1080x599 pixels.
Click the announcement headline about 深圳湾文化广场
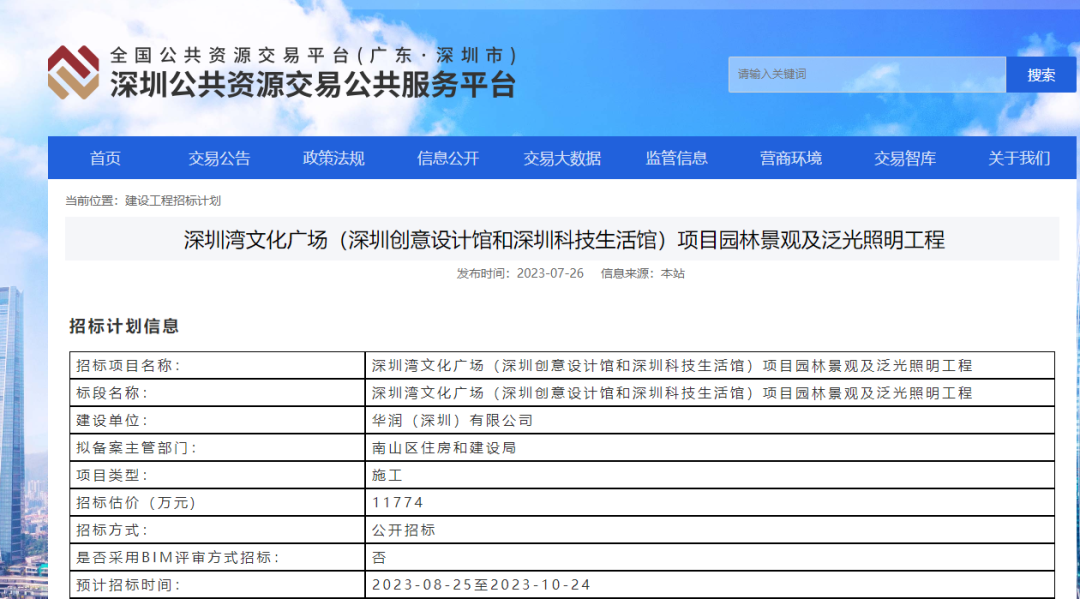[563, 240]
